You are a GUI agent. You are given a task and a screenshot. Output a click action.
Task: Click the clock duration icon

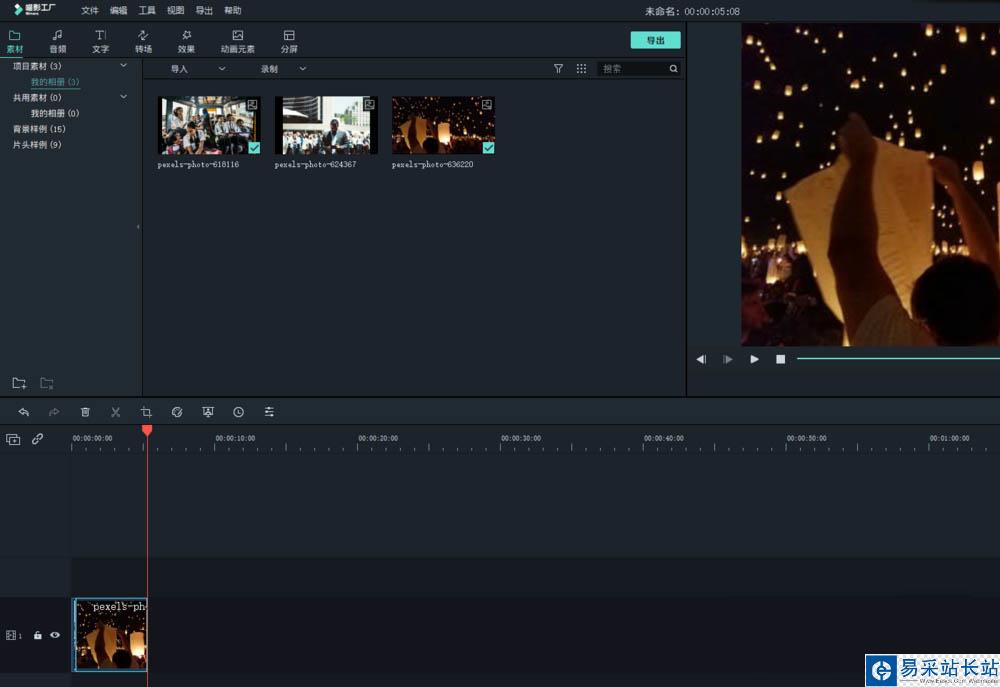point(239,412)
